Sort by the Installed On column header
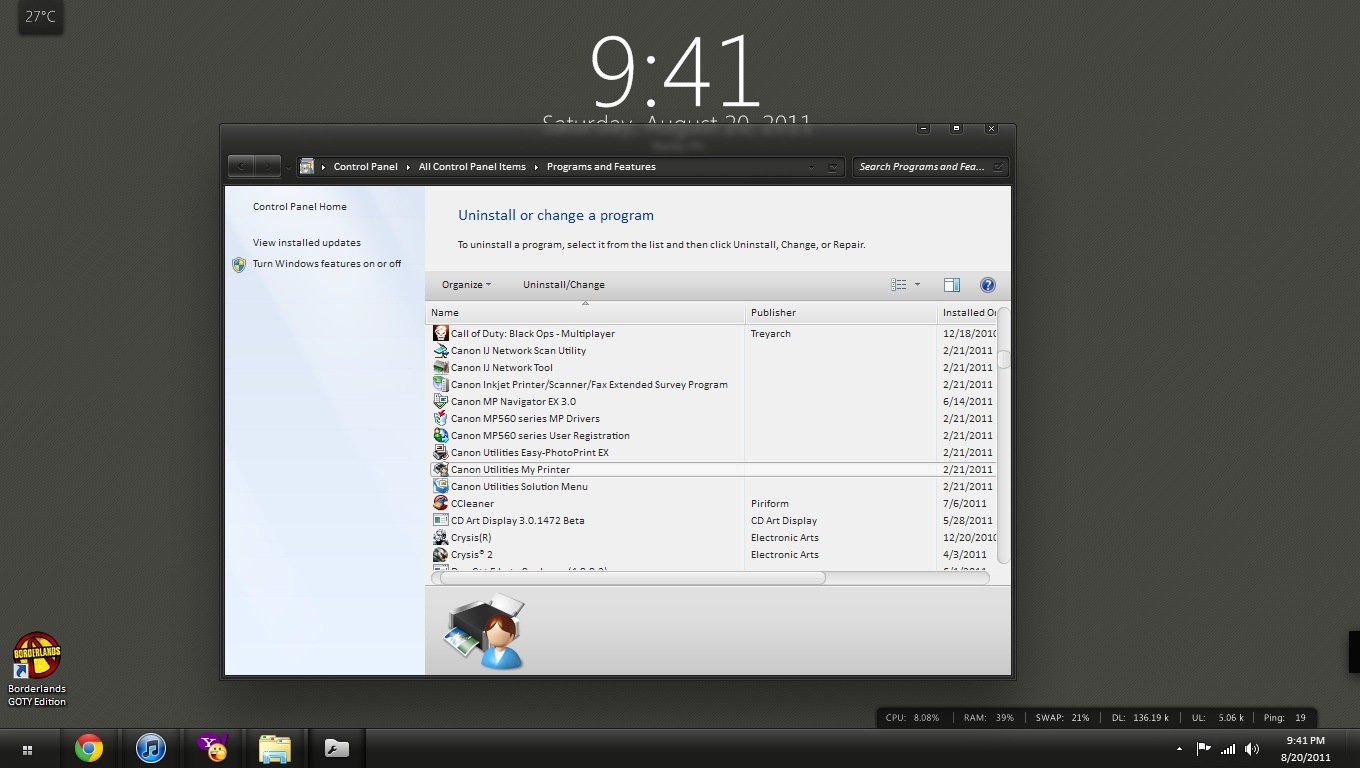The image size is (1360, 768). pos(968,313)
